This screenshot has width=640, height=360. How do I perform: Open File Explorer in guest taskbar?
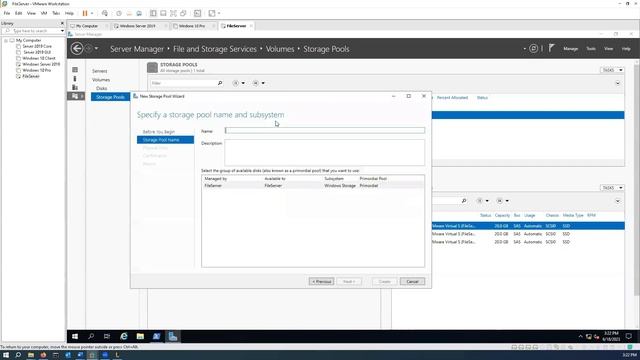tap(140, 336)
